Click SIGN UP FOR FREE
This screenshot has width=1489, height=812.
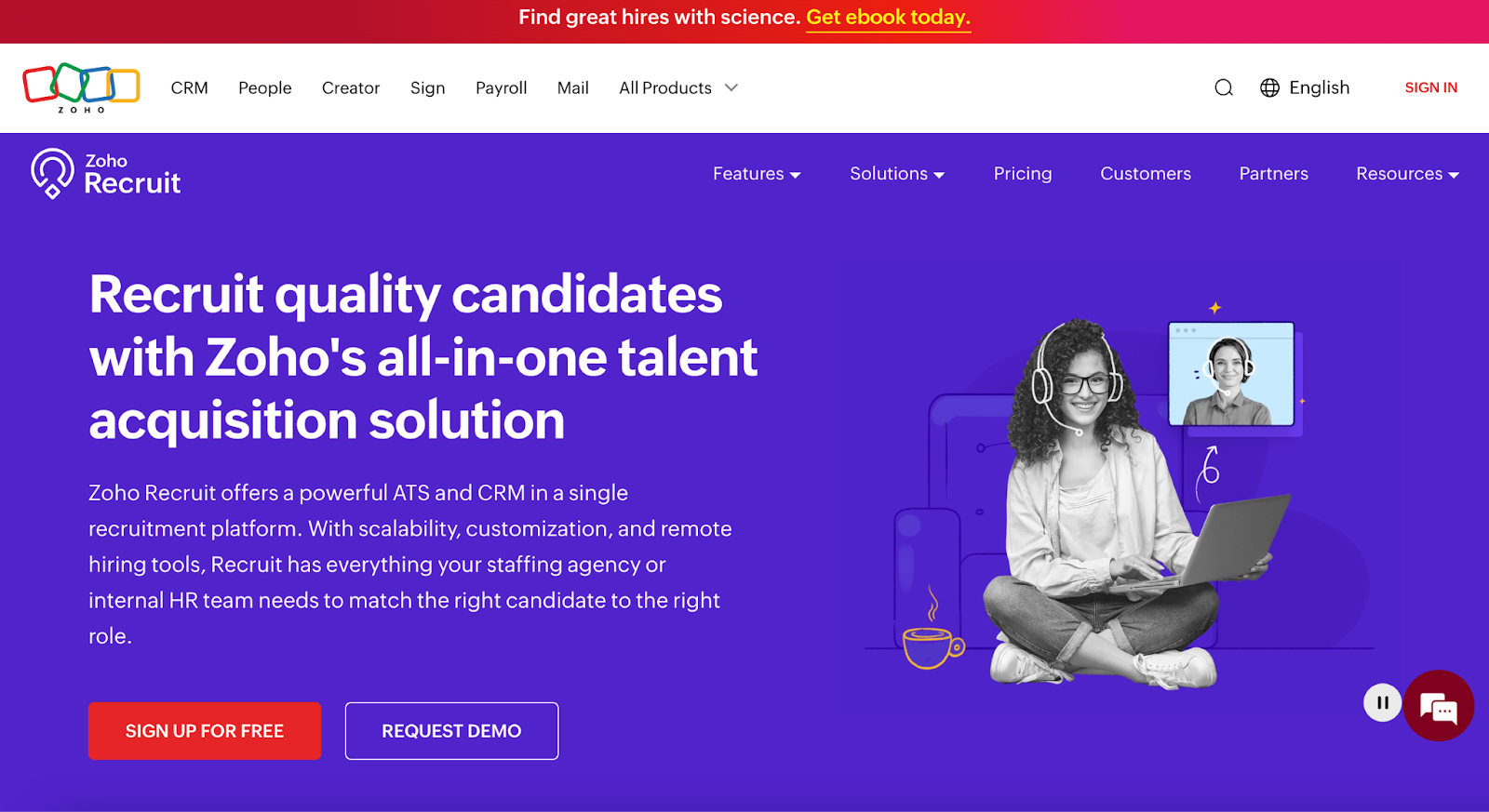[204, 731]
